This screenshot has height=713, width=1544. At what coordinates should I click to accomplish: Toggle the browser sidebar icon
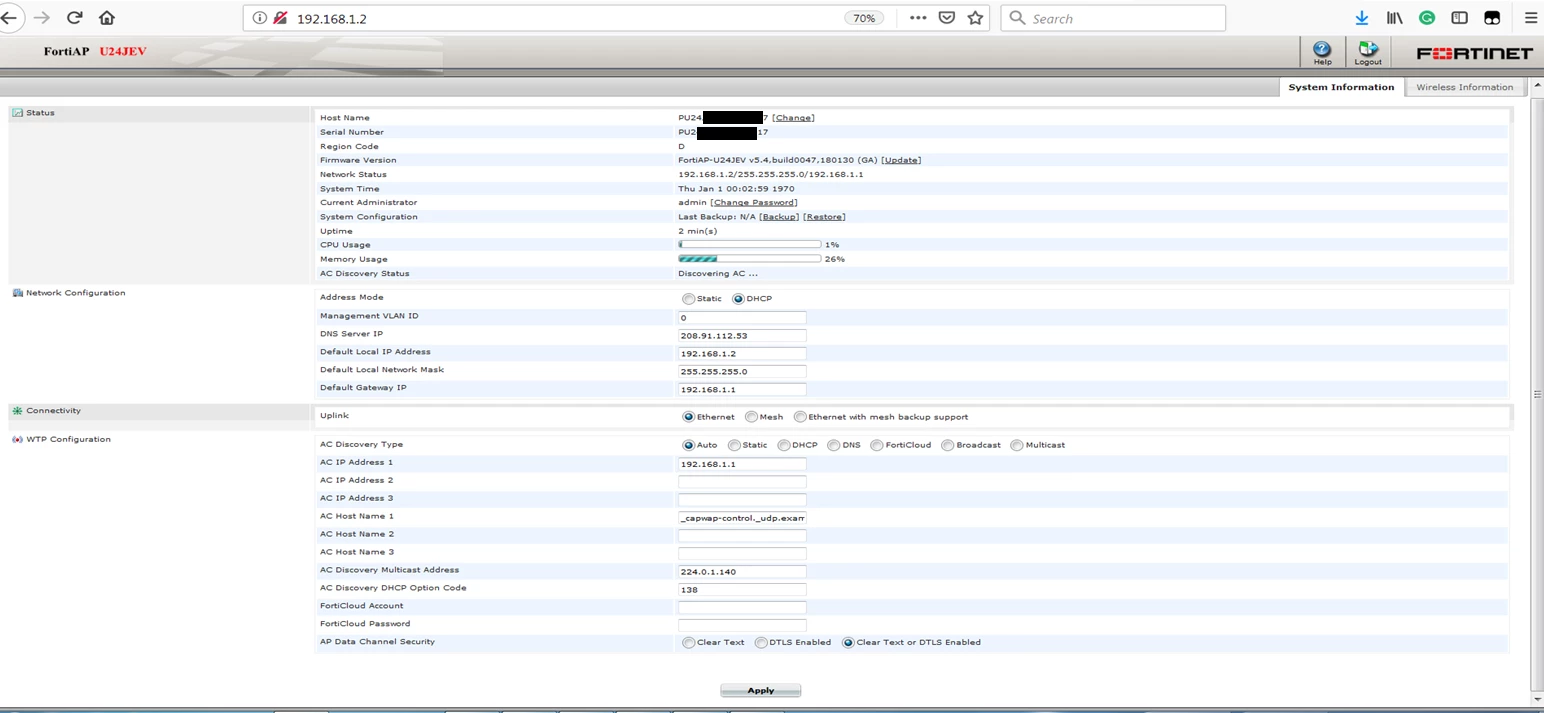click(x=1459, y=18)
